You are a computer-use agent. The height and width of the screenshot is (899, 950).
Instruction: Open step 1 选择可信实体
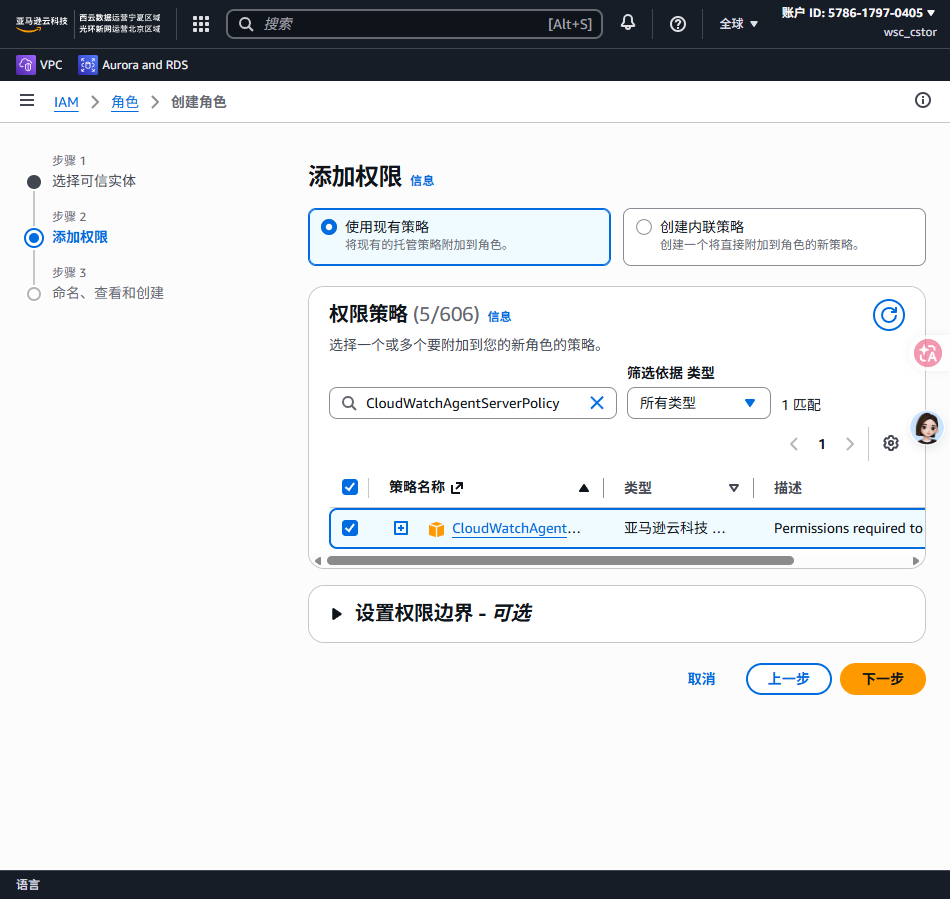93,181
